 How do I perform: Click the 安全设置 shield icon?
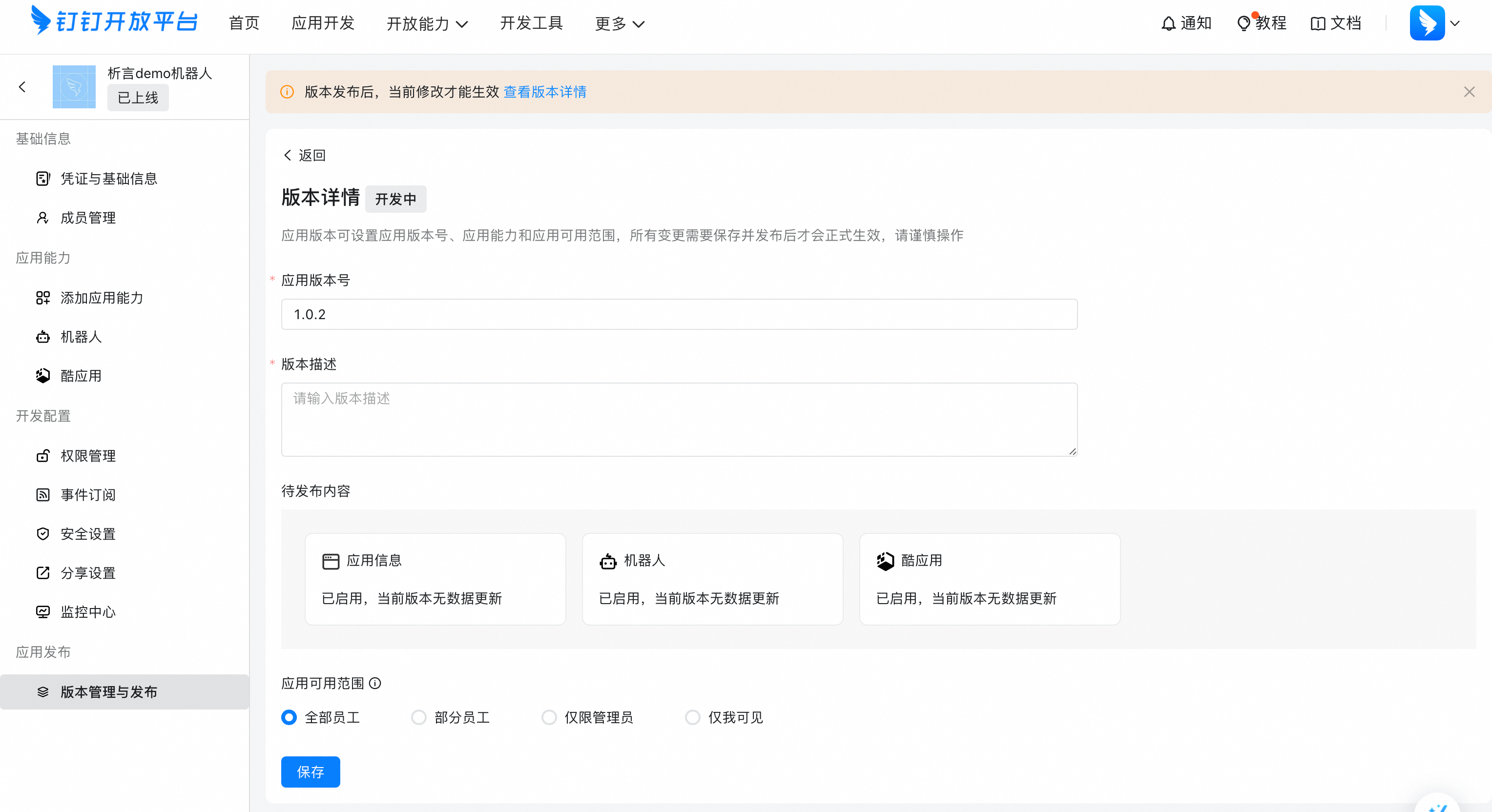pos(43,534)
